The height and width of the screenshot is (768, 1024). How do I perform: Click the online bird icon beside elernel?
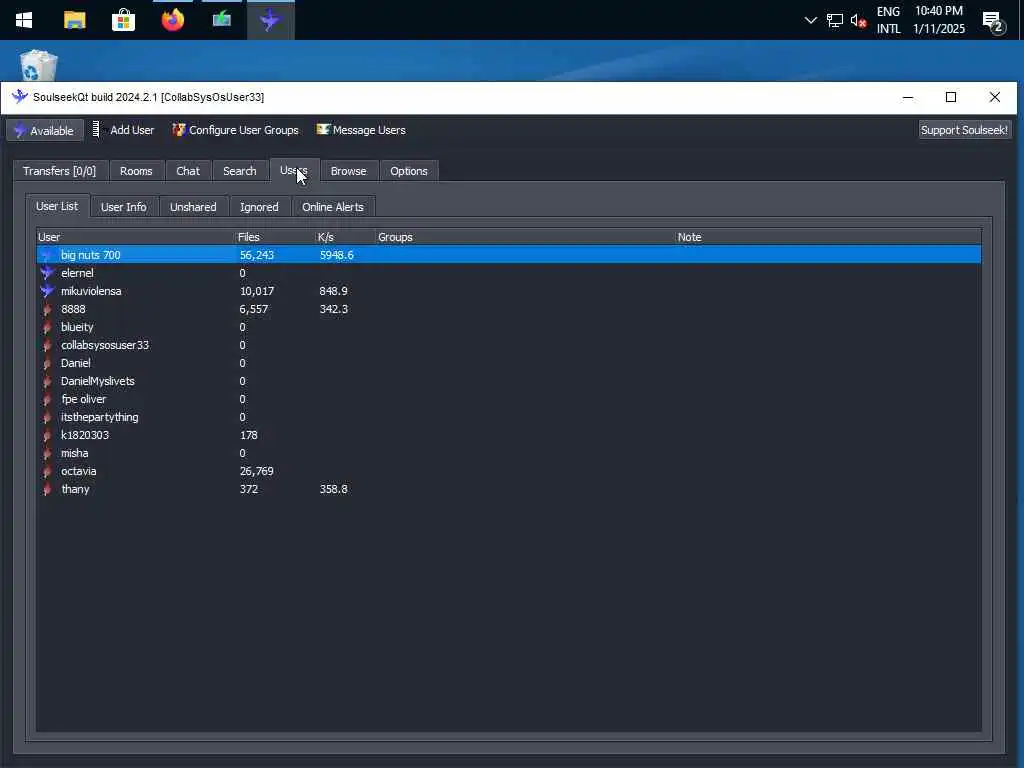pos(47,273)
